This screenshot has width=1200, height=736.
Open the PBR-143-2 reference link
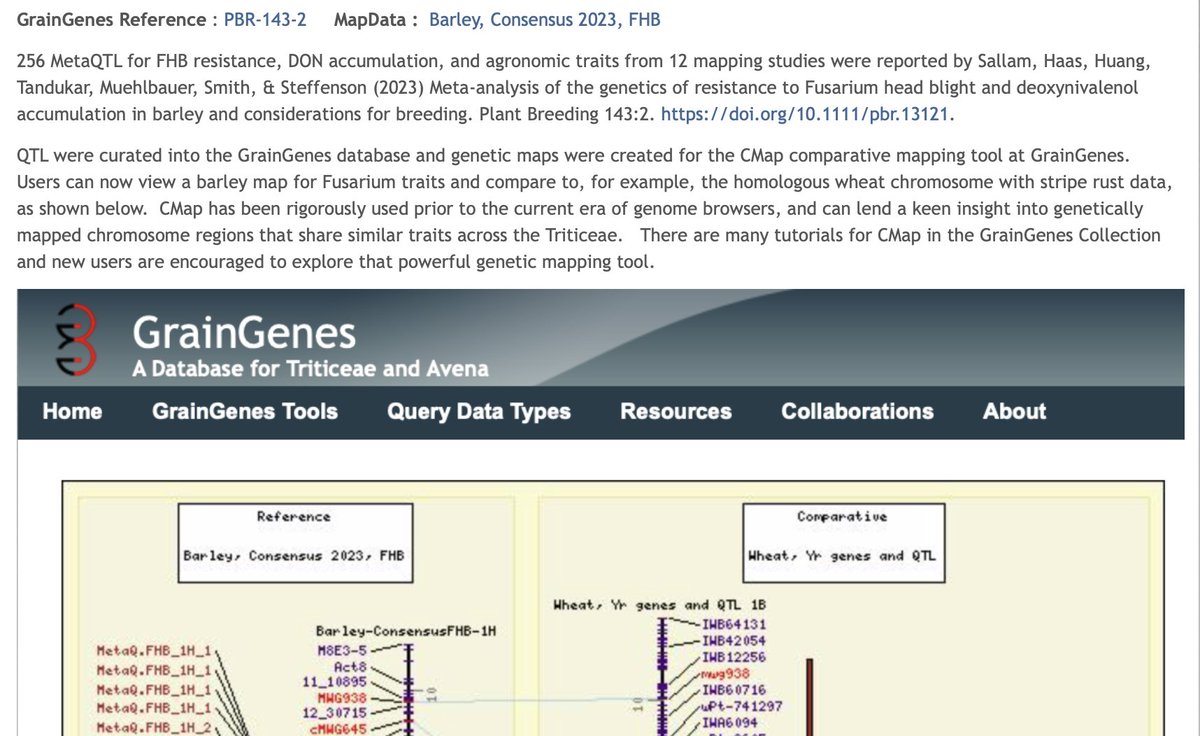coord(265,19)
